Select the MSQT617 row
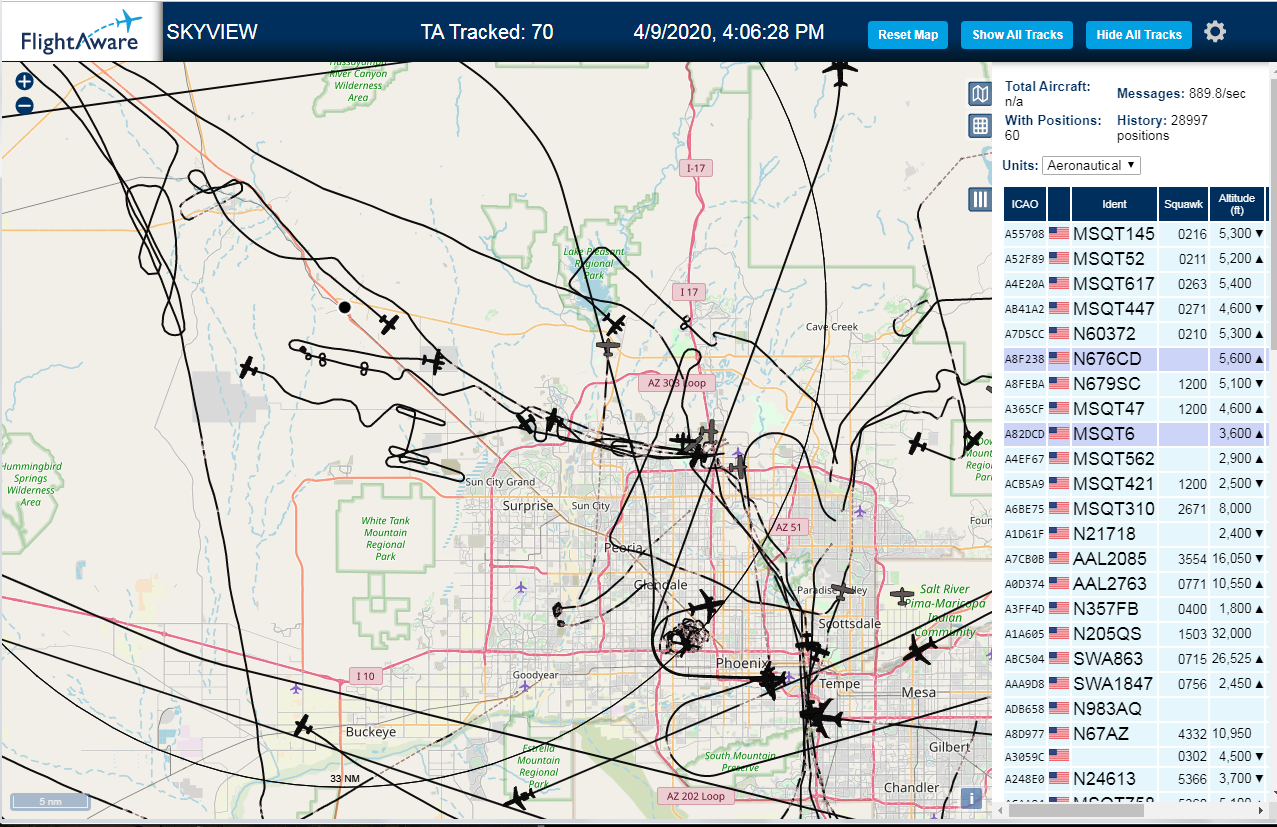1277x827 pixels. [1135, 284]
